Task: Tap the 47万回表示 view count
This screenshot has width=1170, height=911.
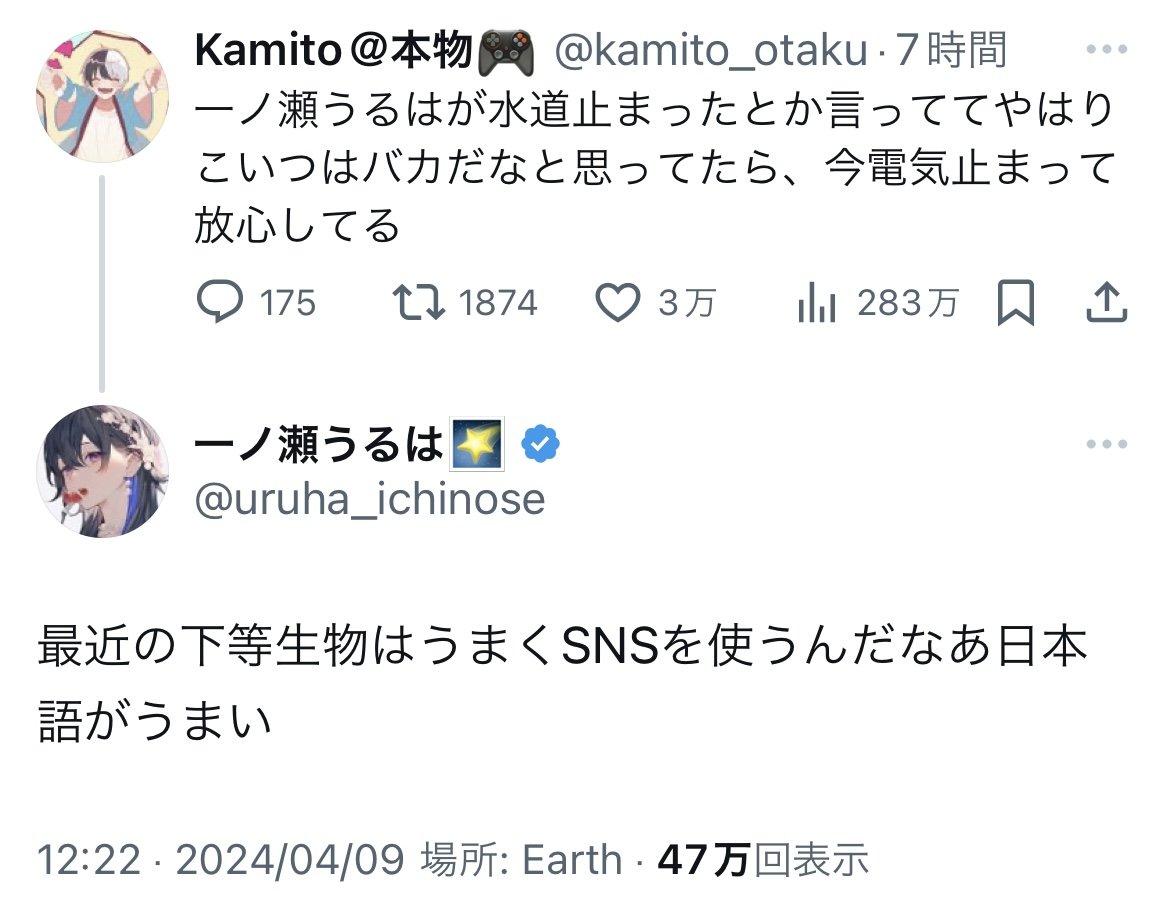Action: pos(762,860)
